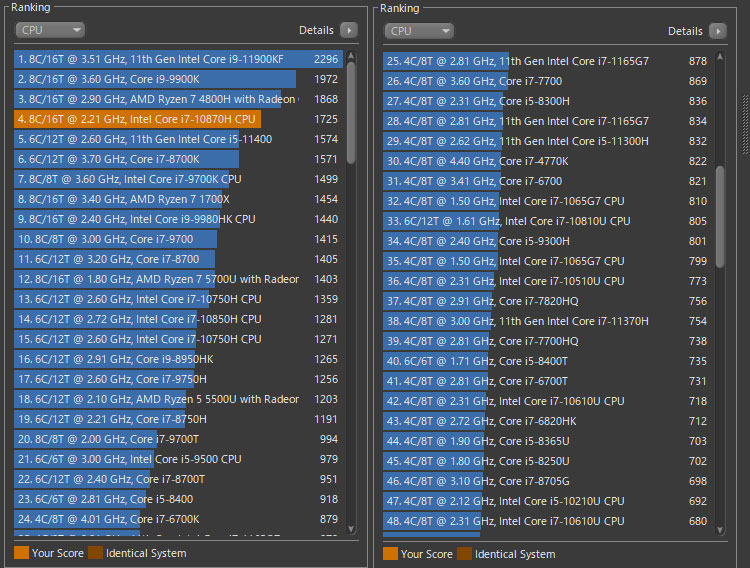The height and width of the screenshot is (568, 750).
Task: Click the left ranking list scrollbar thumb
Action: (x=351, y=113)
